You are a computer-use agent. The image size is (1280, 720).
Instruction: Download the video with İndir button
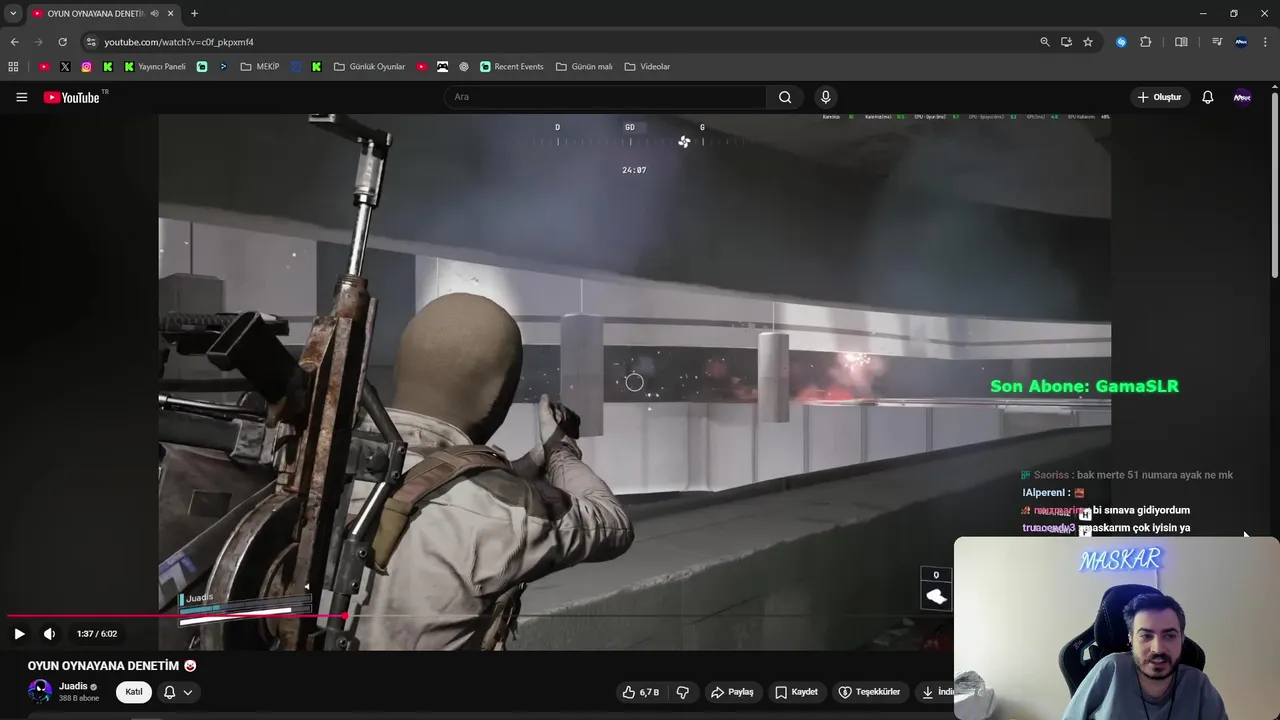tap(937, 692)
